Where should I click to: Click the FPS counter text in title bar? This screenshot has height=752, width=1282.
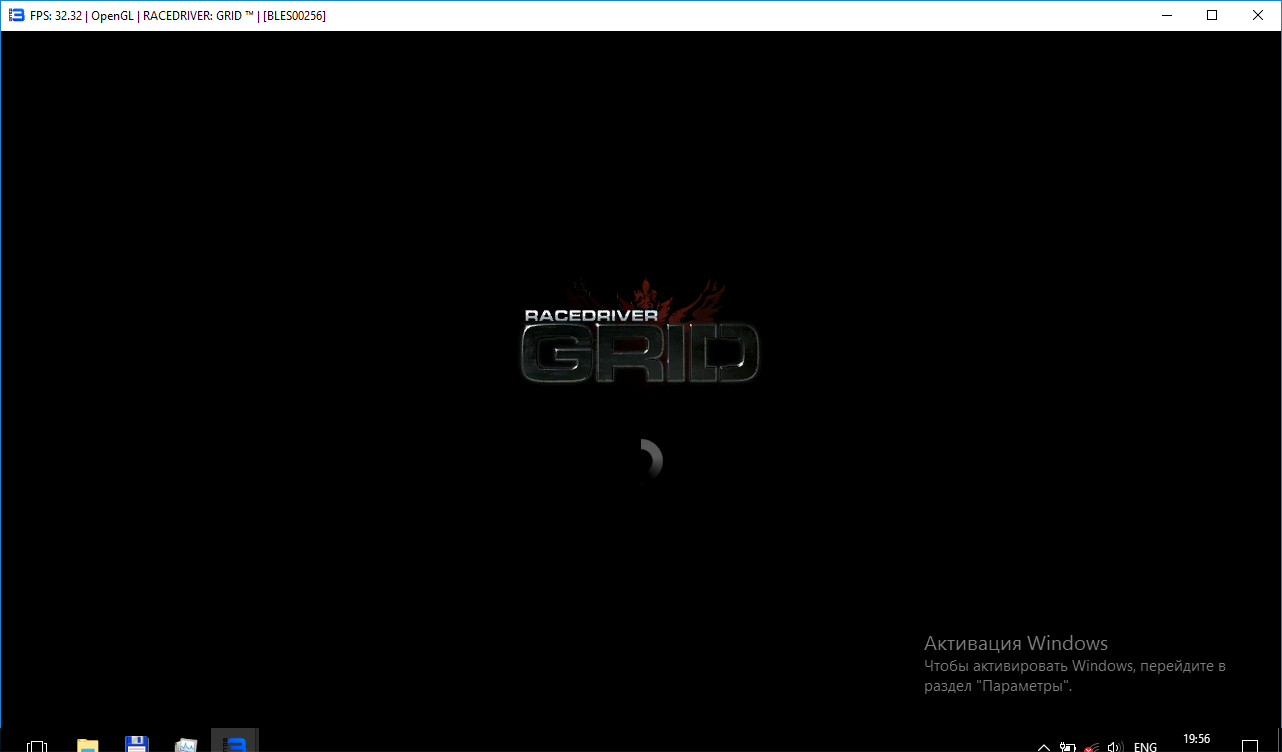(x=56, y=16)
